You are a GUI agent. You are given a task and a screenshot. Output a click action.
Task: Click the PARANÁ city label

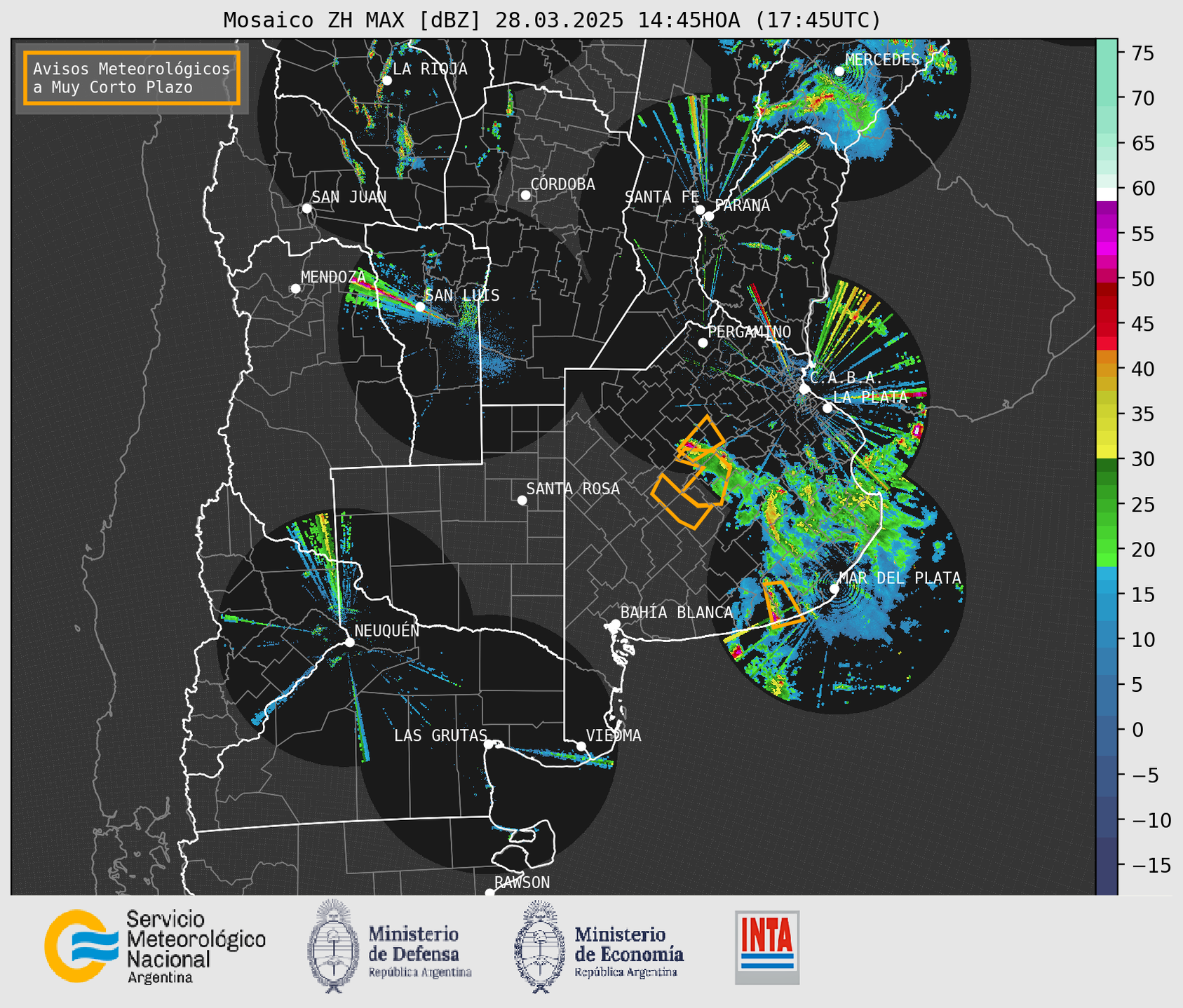[x=742, y=205]
